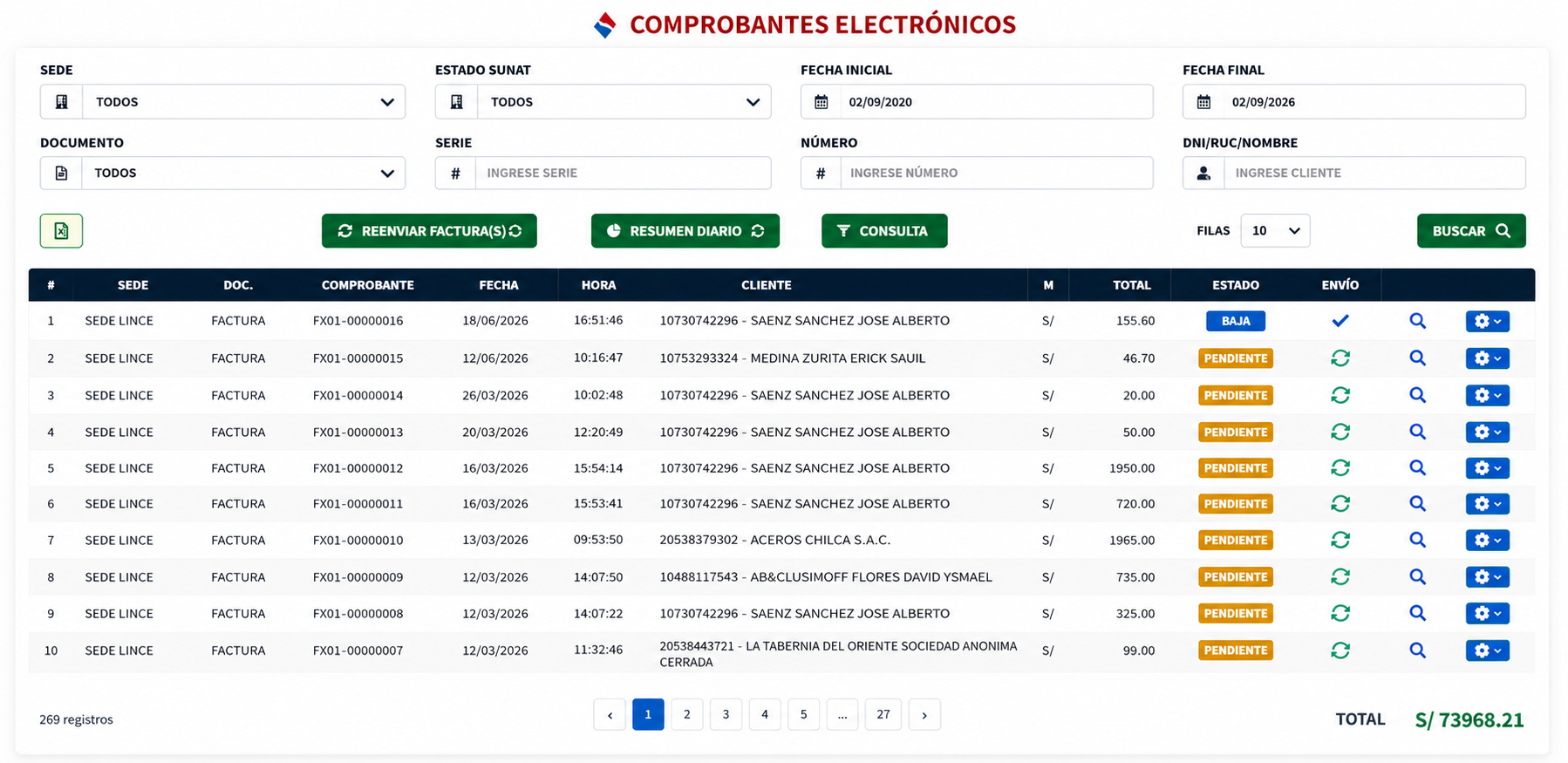Image resolution: width=1568 pixels, height=763 pixels.
Task: Open gear options menu for FX01-00000010
Action: pyautogui.click(x=1487, y=540)
